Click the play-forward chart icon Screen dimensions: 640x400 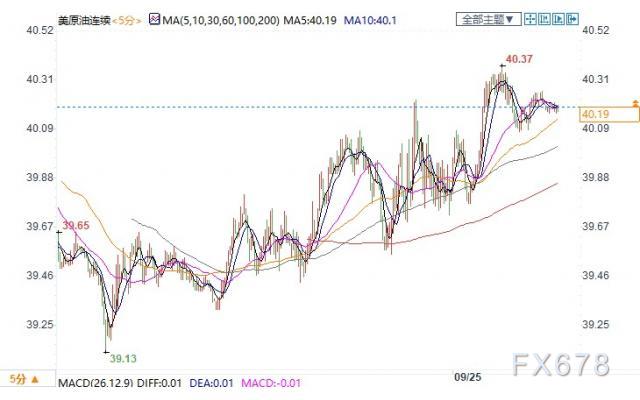(558, 19)
